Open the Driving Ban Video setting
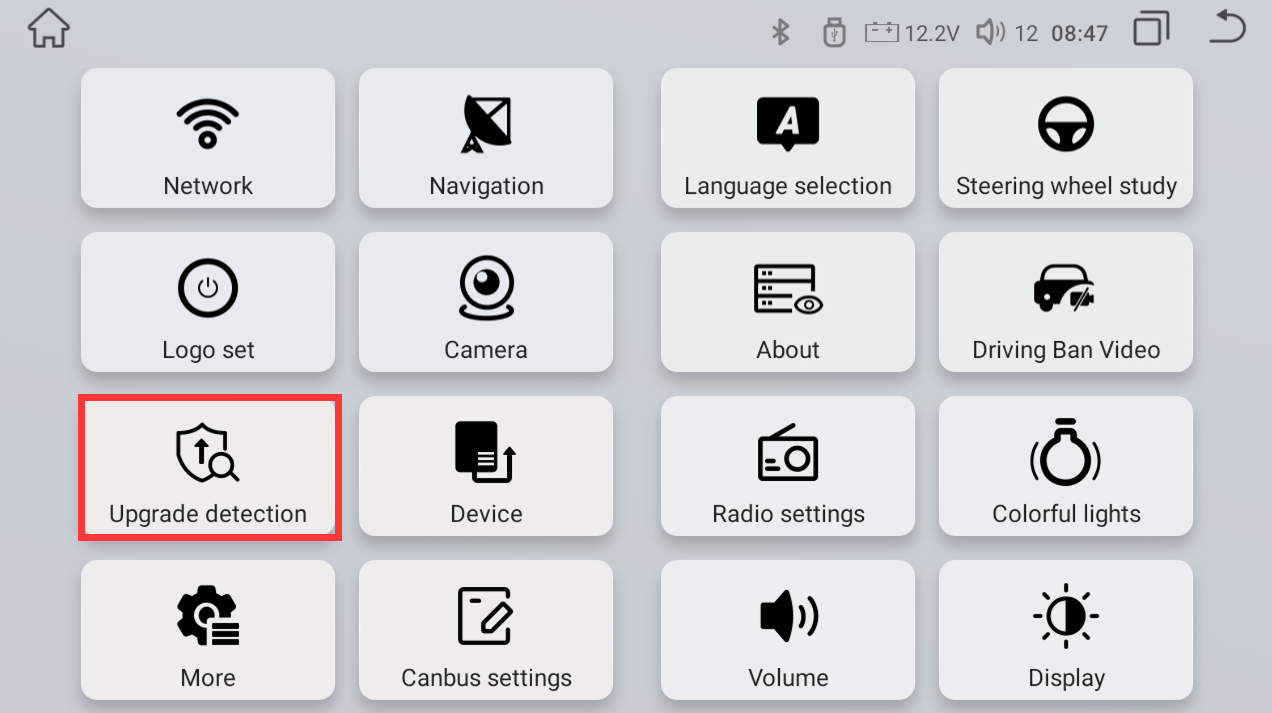Viewport: 1272px width, 713px height. pos(1066,302)
